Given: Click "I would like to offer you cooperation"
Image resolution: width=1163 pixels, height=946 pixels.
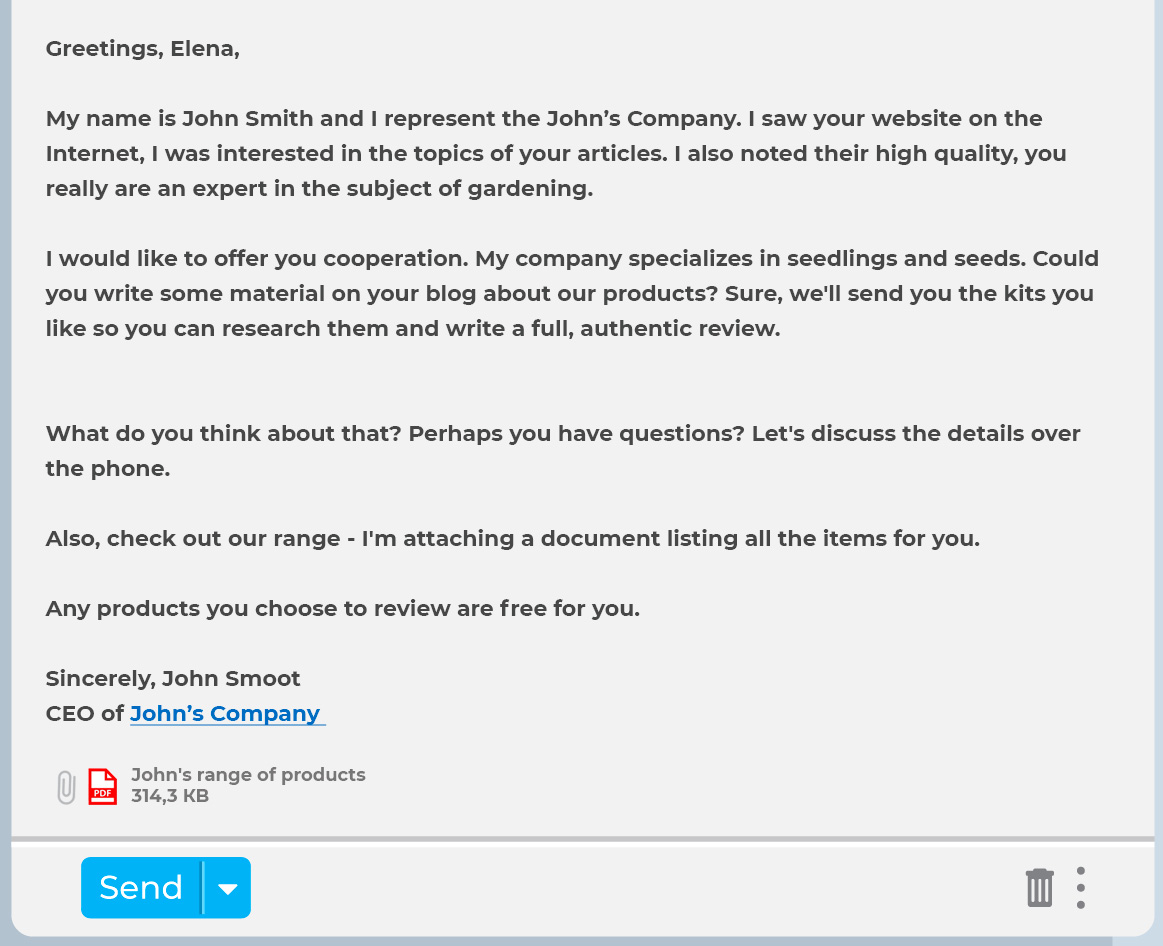Looking at the screenshot, I should 256,258.
